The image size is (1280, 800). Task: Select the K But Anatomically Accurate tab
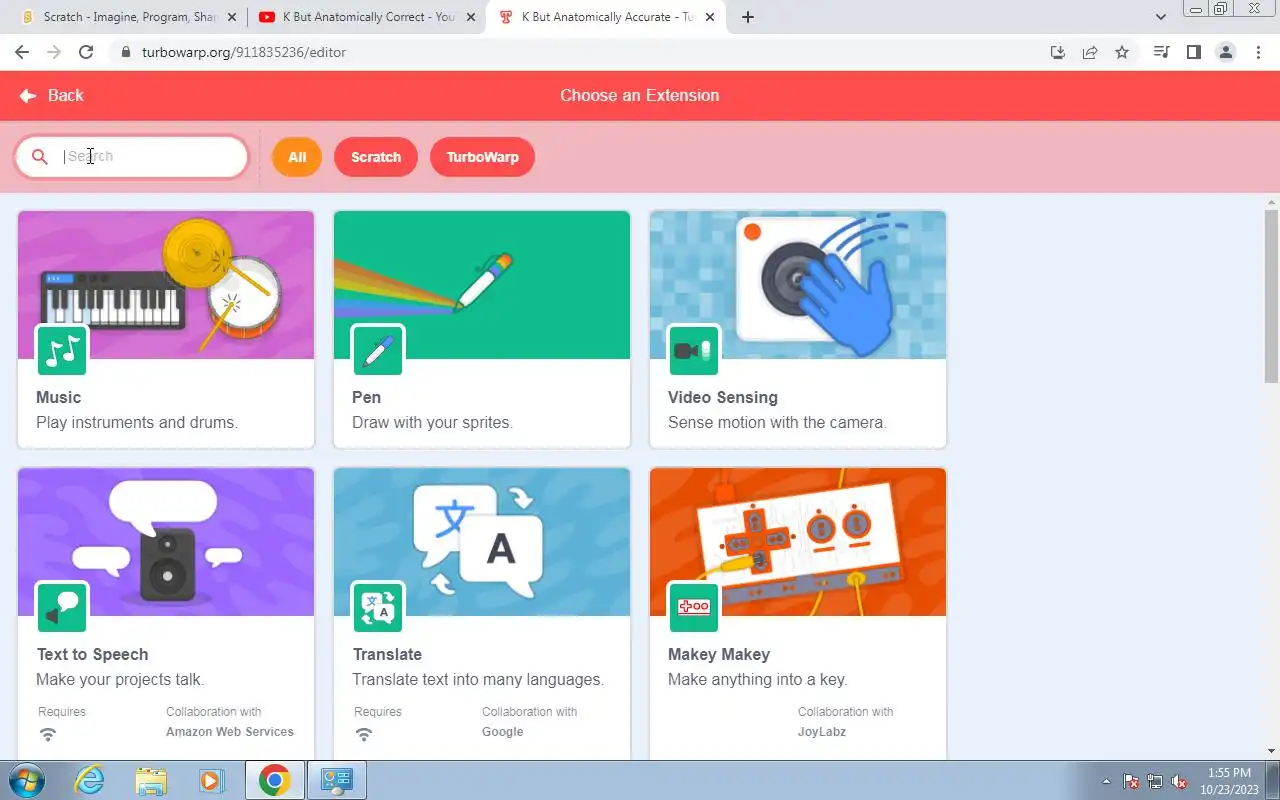(607, 17)
